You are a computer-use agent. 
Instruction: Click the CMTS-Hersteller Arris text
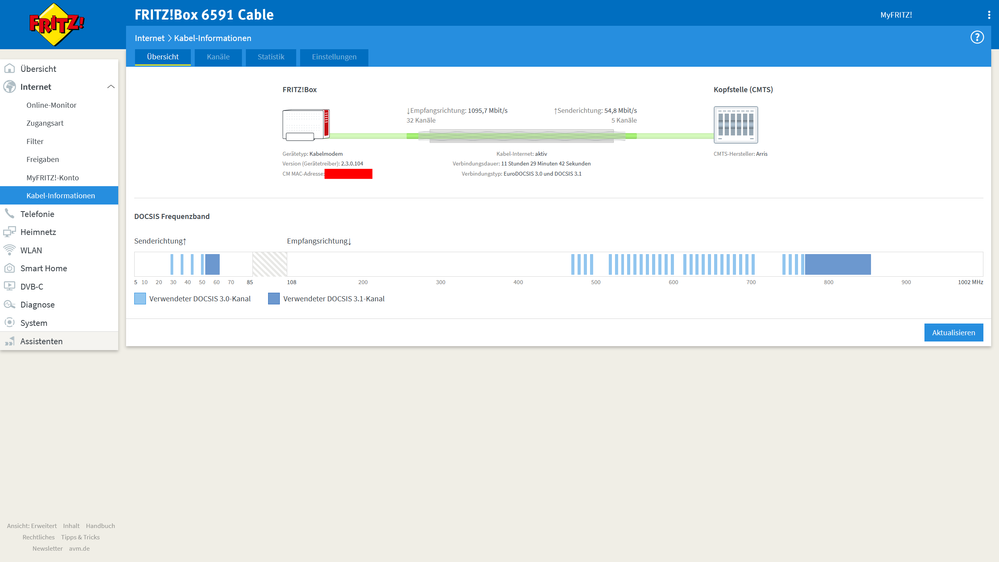tap(740, 154)
